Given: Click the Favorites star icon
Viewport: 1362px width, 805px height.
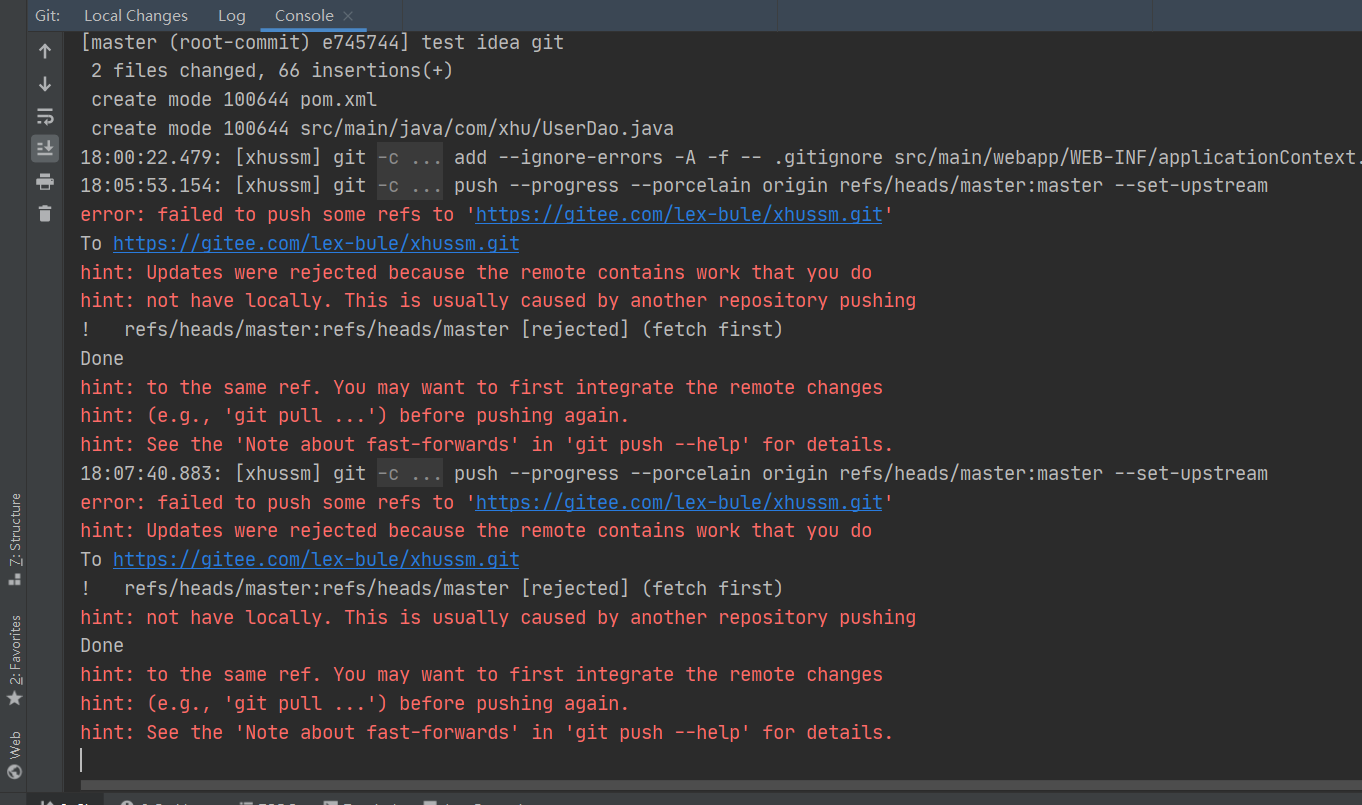Looking at the screenshot, I should pos(14,698).
